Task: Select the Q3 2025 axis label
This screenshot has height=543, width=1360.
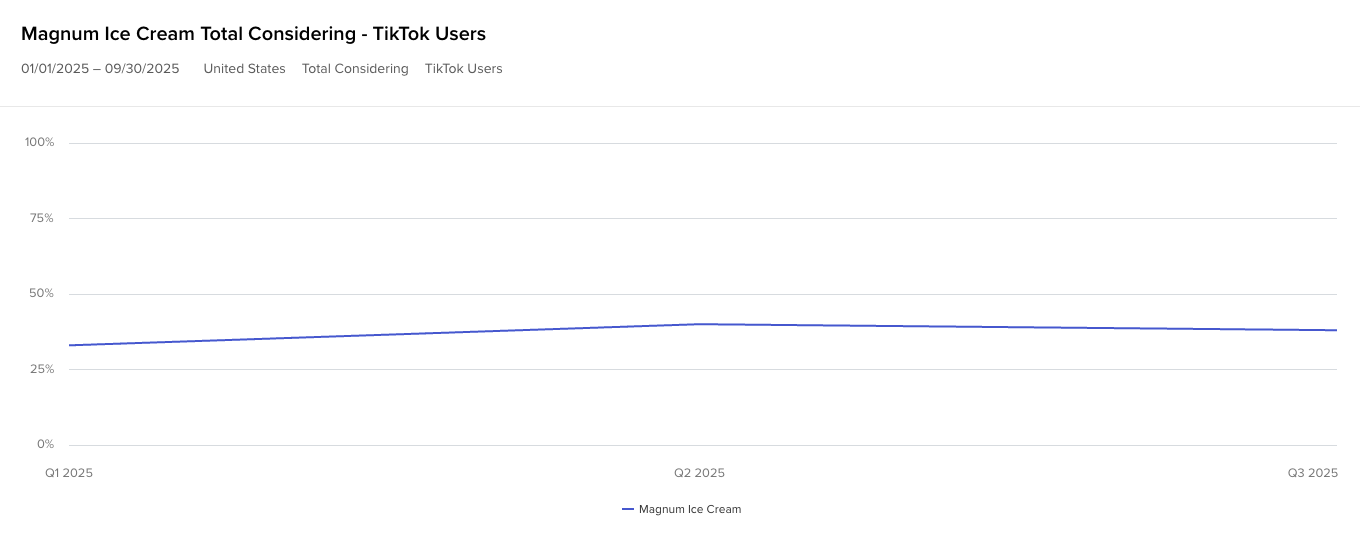Action: (1312, 473)
